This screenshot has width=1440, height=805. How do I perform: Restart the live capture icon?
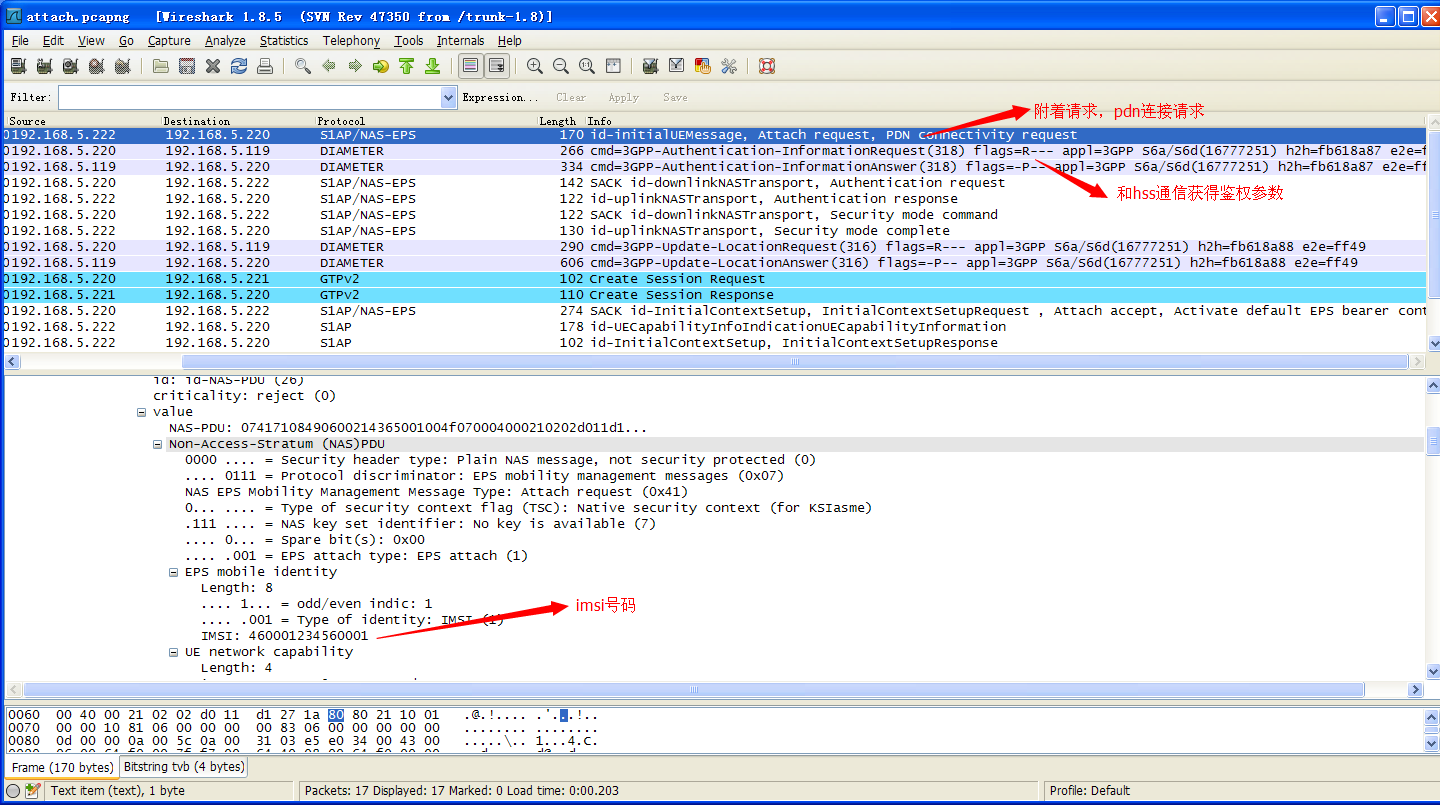122,66
